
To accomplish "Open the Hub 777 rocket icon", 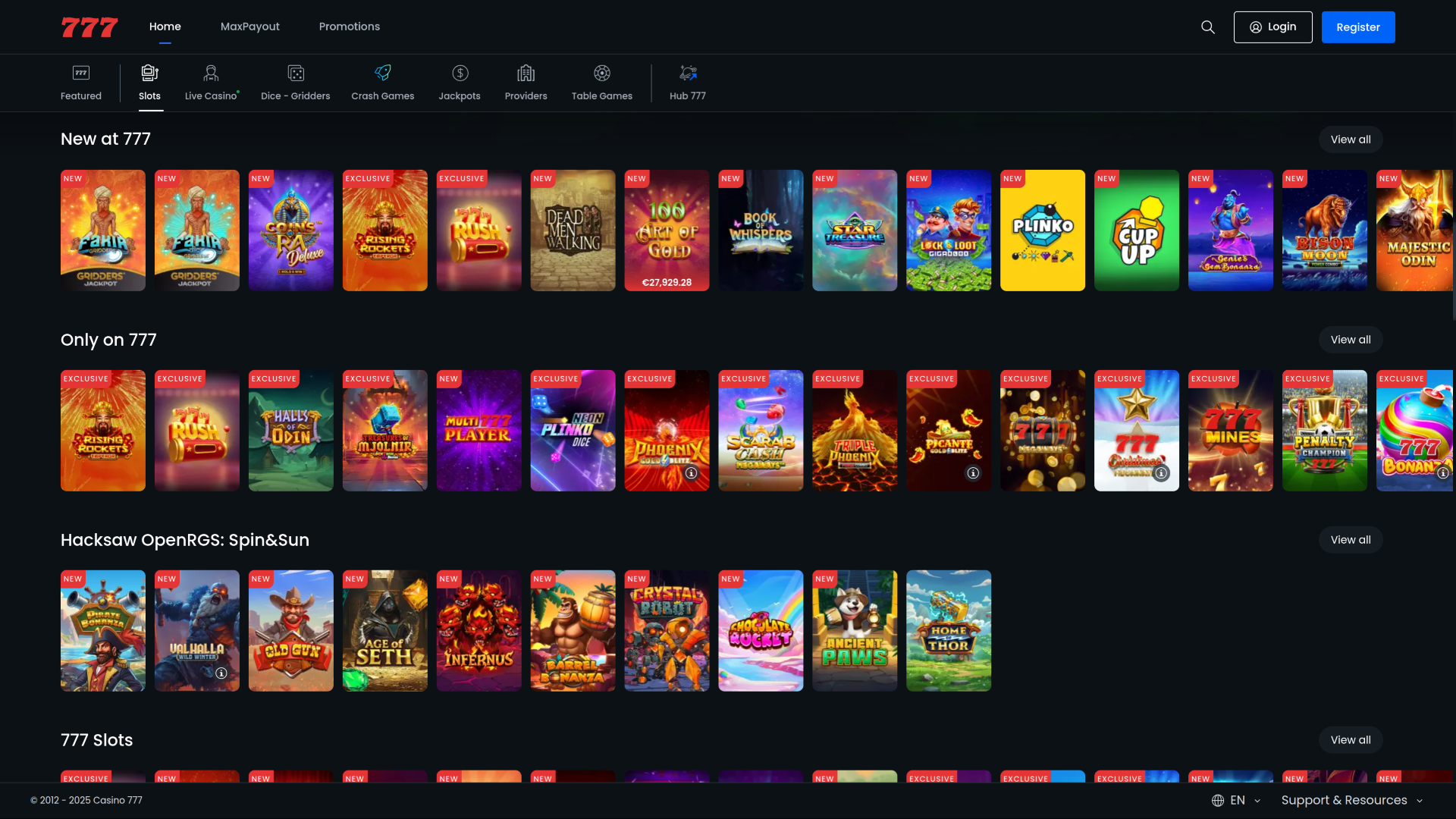I will (687, 73).
